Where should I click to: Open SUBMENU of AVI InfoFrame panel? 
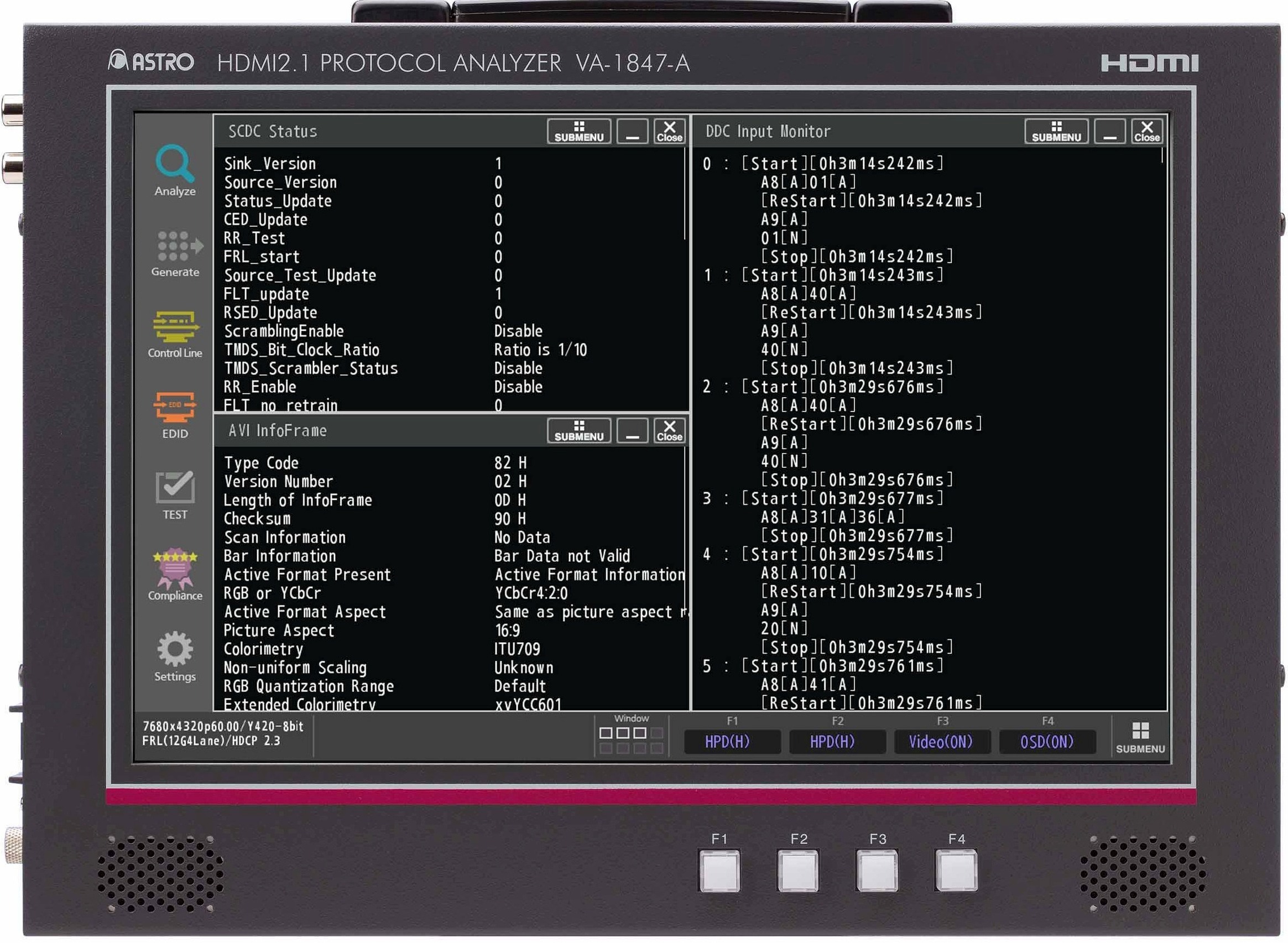pyautogui.click(x=578, y=430)
